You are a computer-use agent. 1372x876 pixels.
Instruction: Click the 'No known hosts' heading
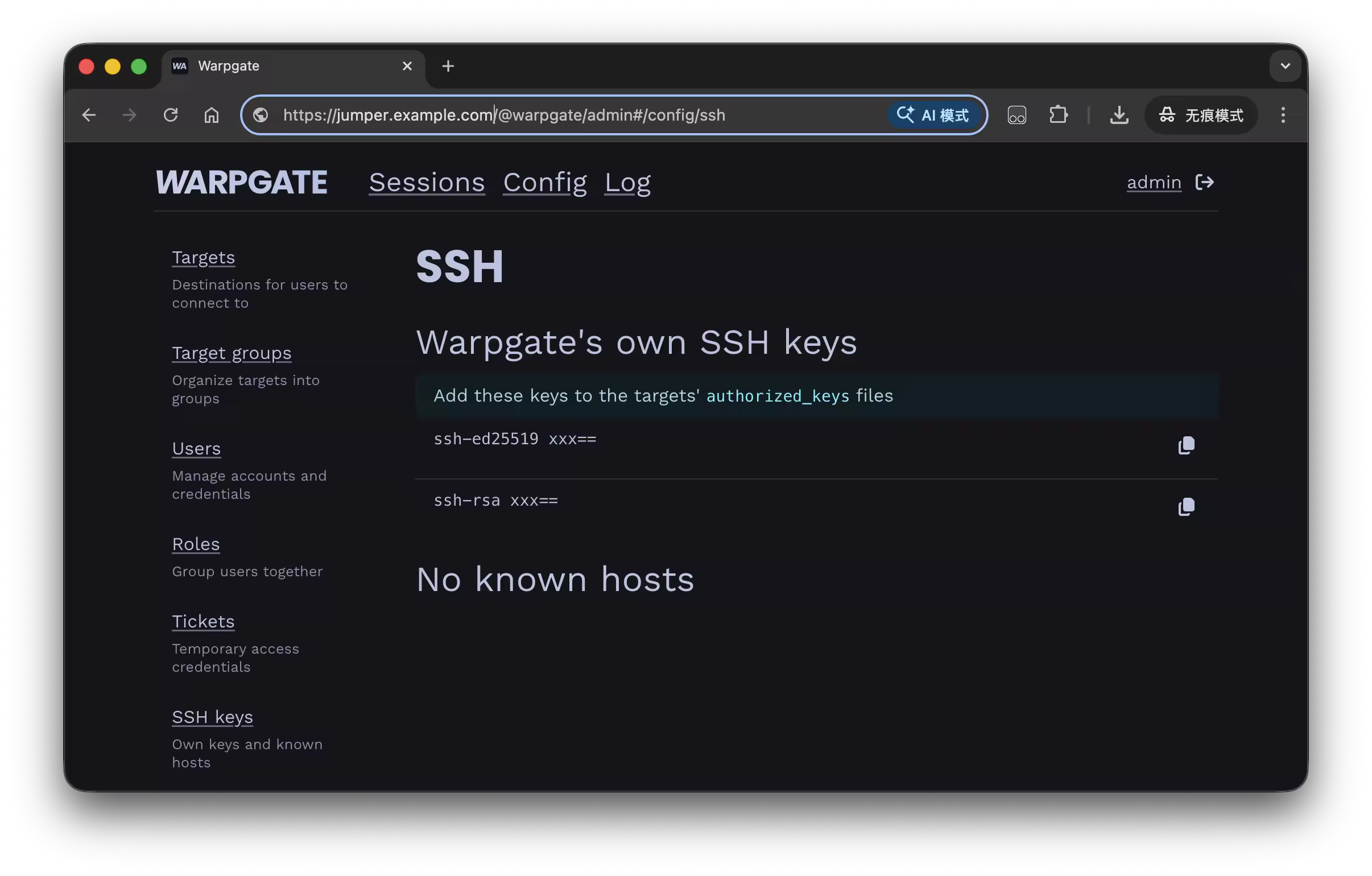[x=555, y=580]
